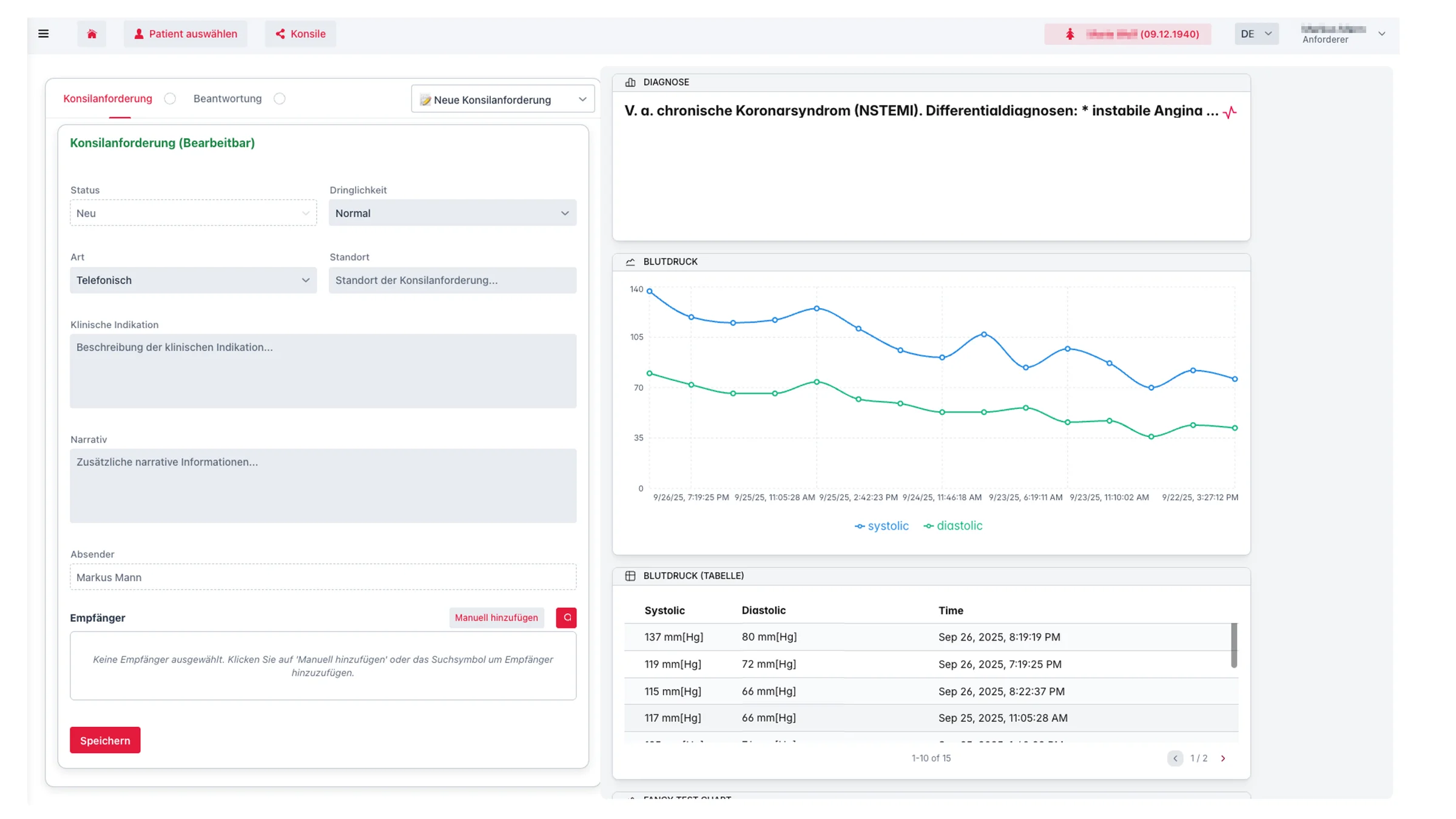Screen dimensions: 1456x819
Task: Click the red pulse icon beside diagnosis text
Action: 1230,112
